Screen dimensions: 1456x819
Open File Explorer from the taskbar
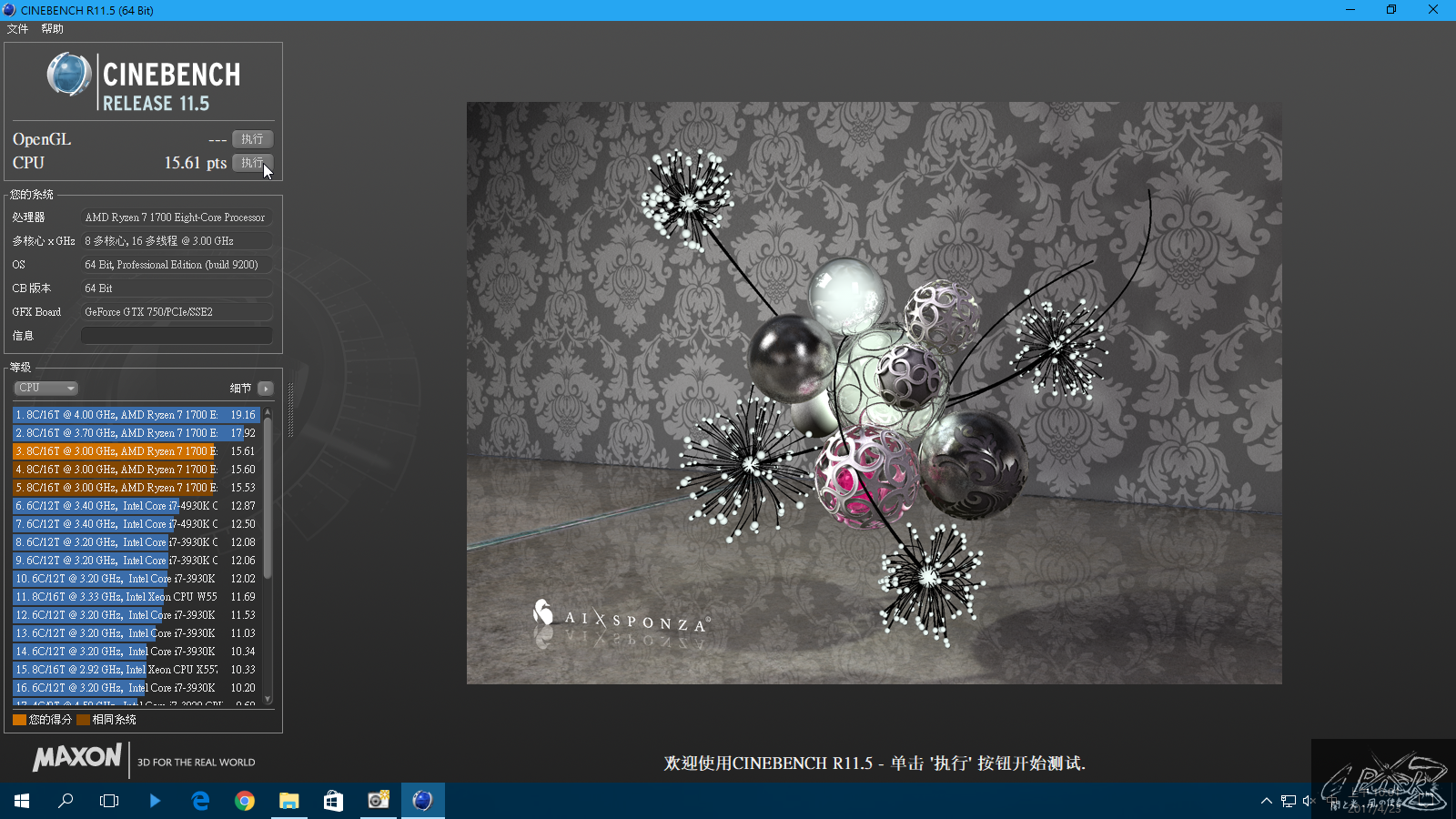tap(289, 801)
